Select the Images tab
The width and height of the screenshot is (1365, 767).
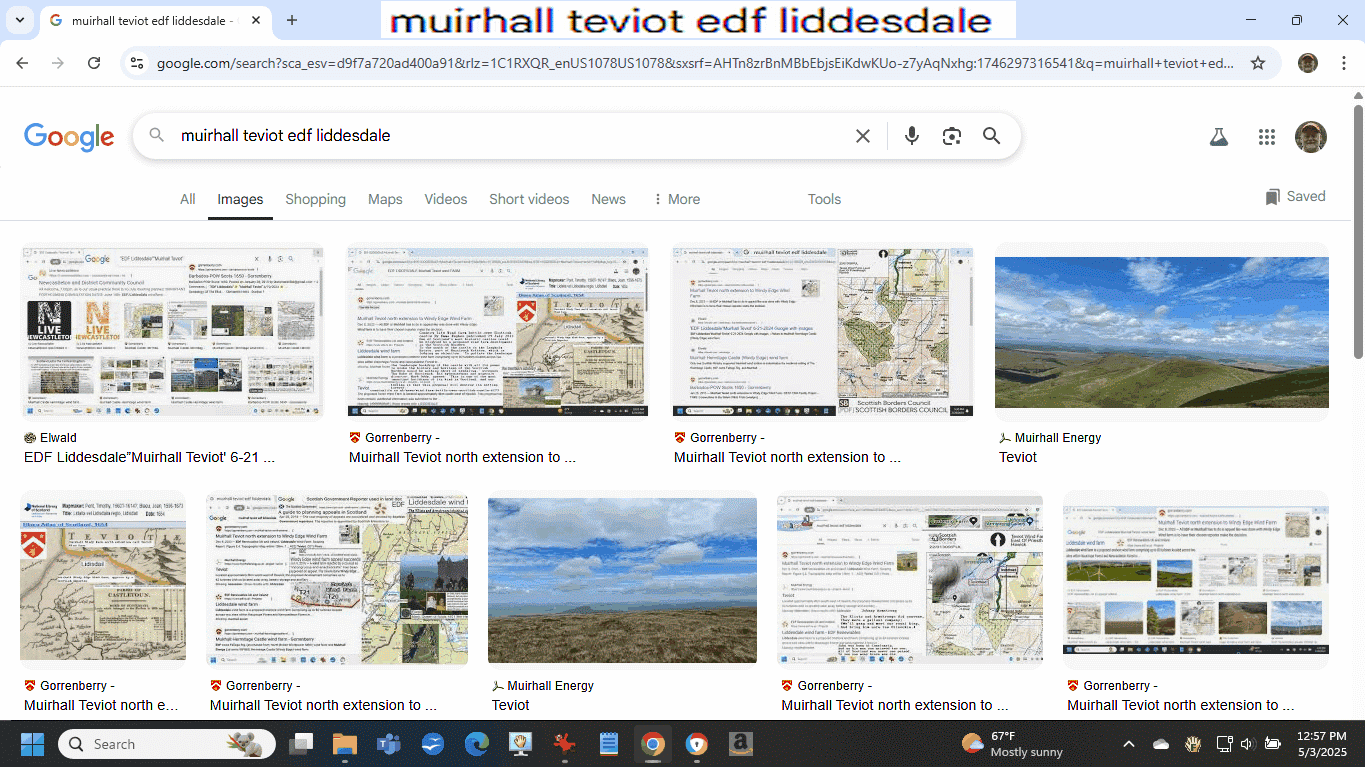[240, 199]
